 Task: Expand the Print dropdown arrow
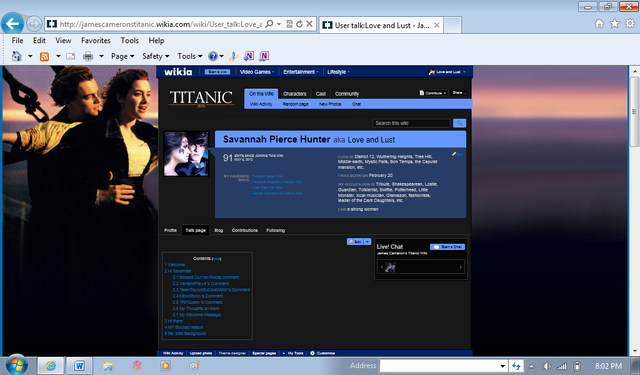101,56
